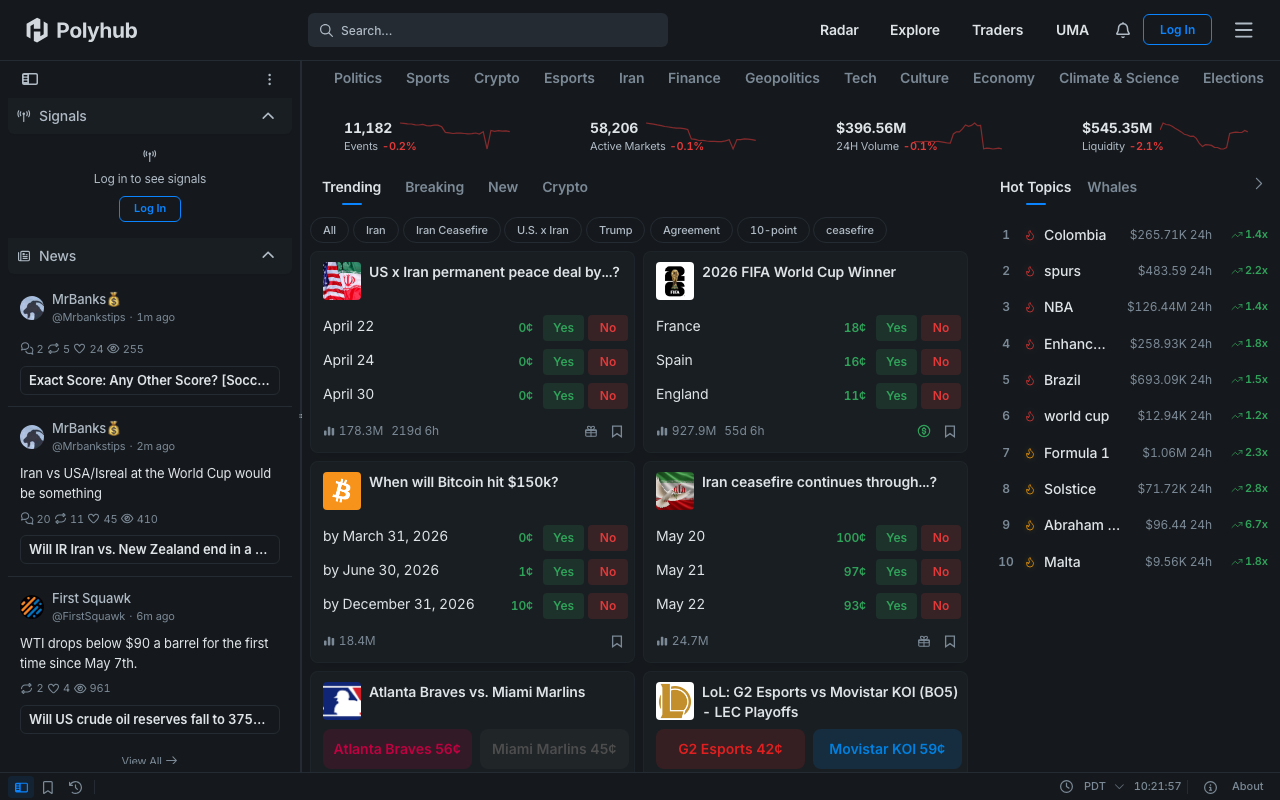Open the Geopolitics category

click(782, 78)
